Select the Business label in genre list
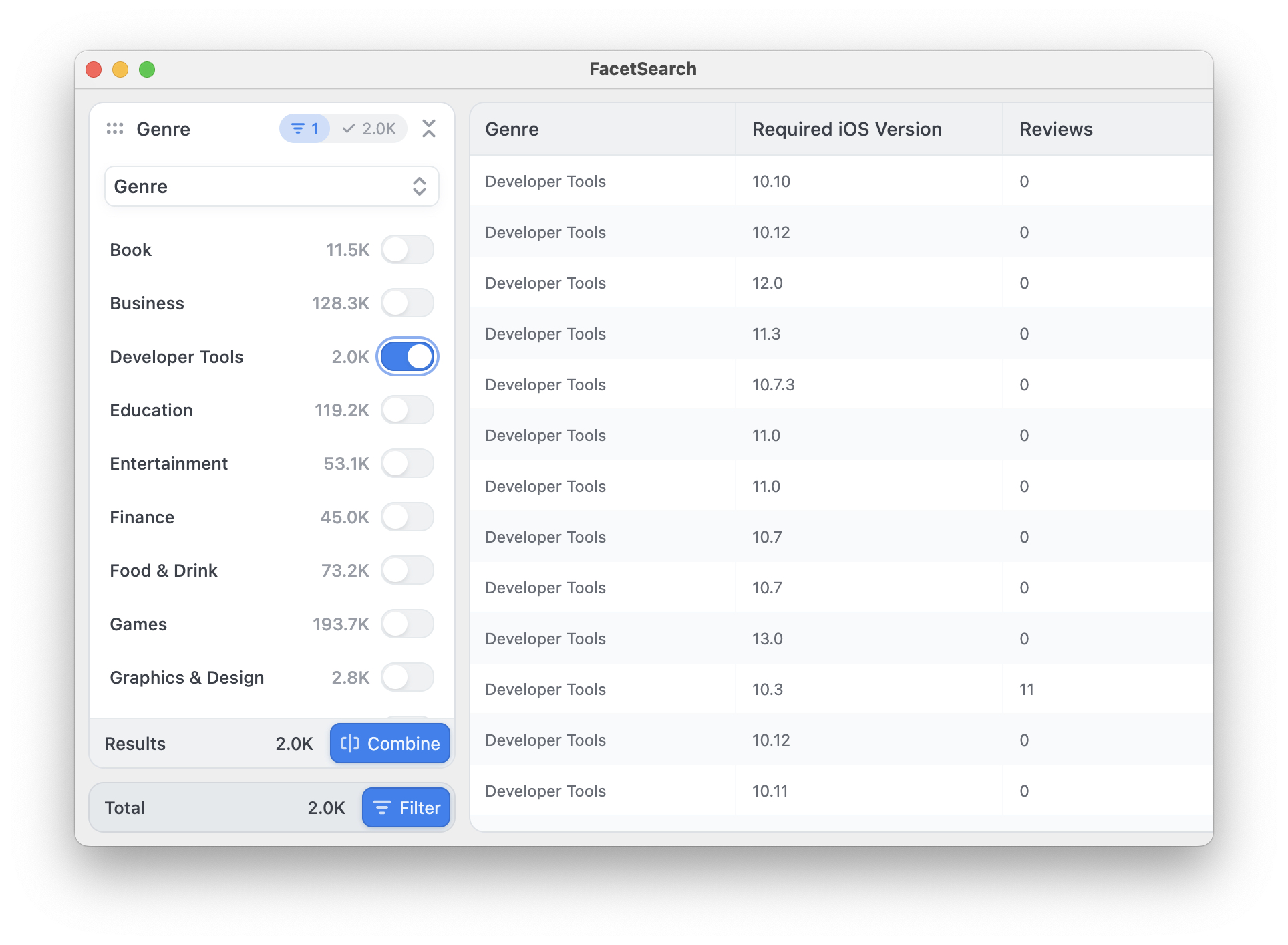 147,303
